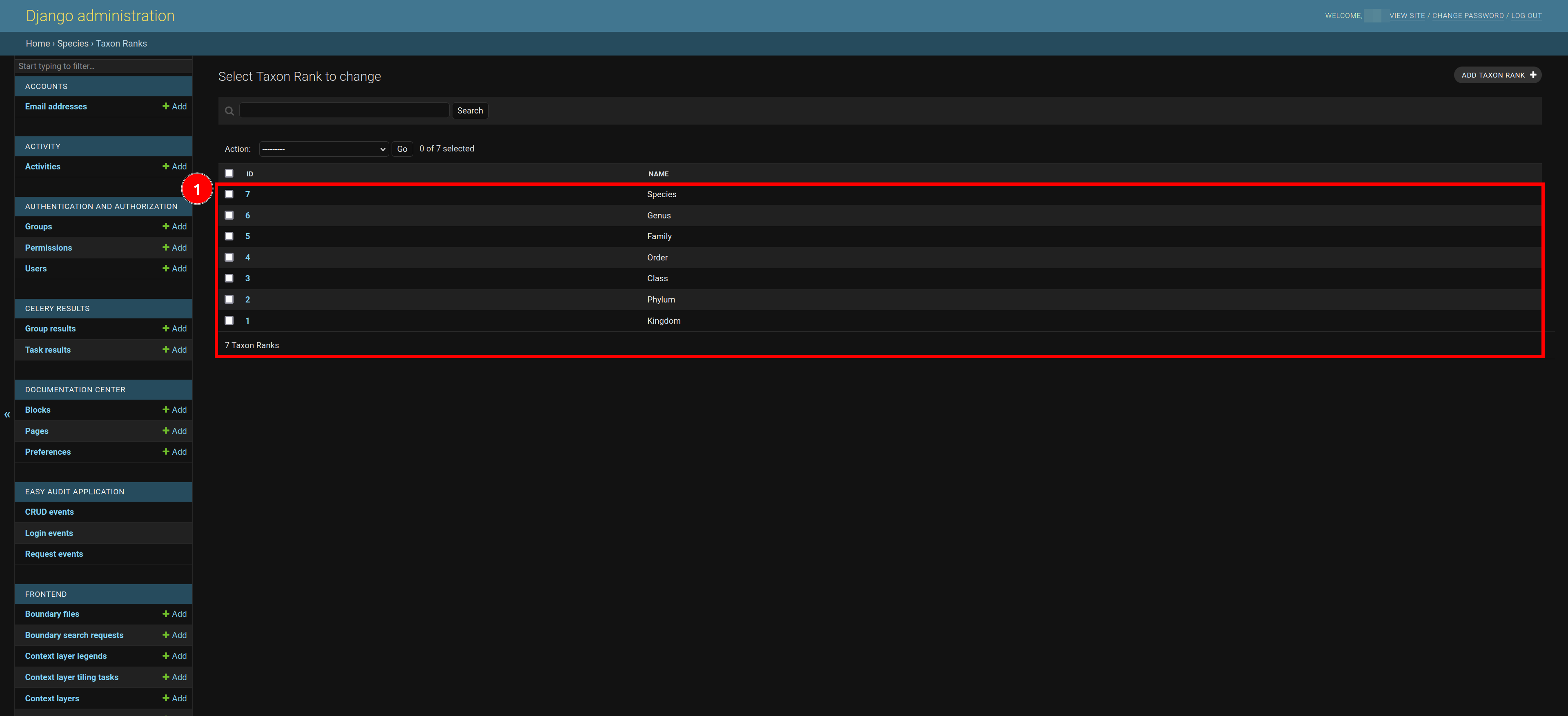Go to Home in breadcrumb
This screenshot has width=1568, height=716.
click(38, 44)
